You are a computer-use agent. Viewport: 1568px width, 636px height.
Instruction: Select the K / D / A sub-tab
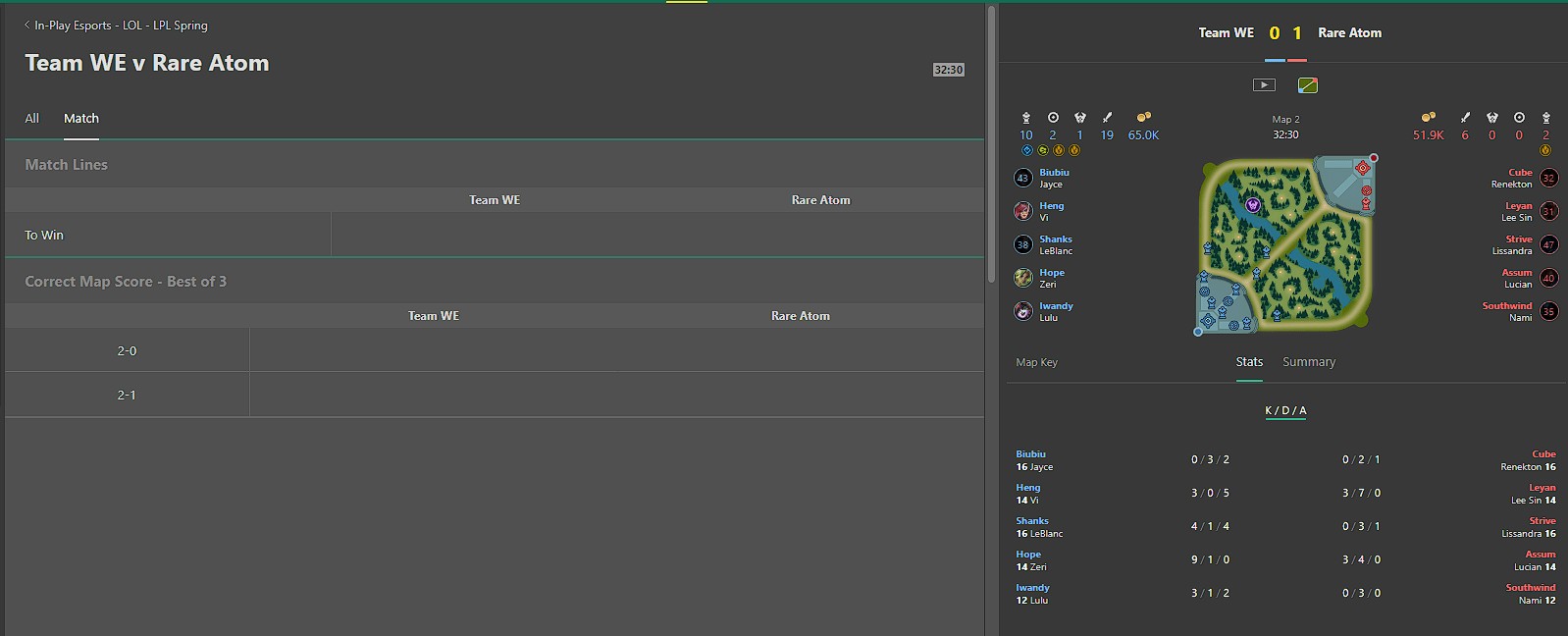point(1285,410)
